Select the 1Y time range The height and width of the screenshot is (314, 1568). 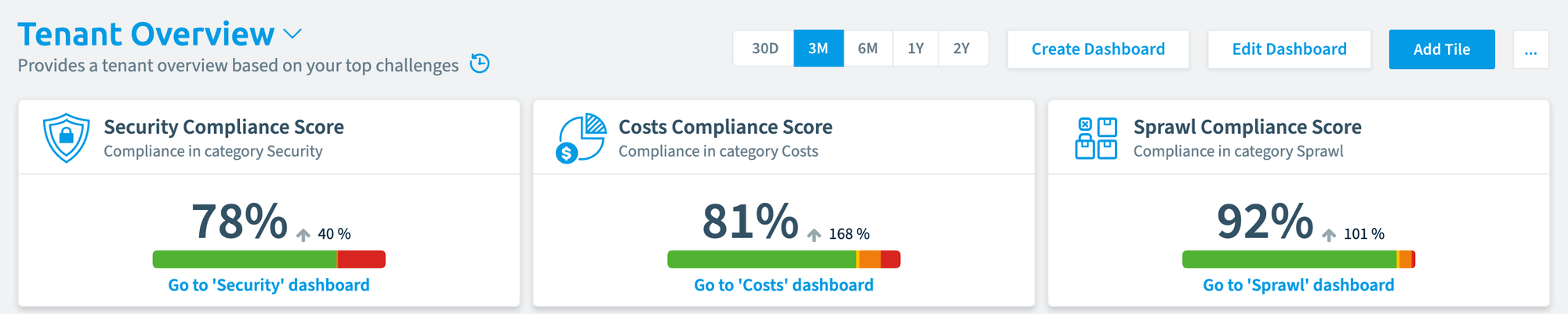[x=916, y=49]
